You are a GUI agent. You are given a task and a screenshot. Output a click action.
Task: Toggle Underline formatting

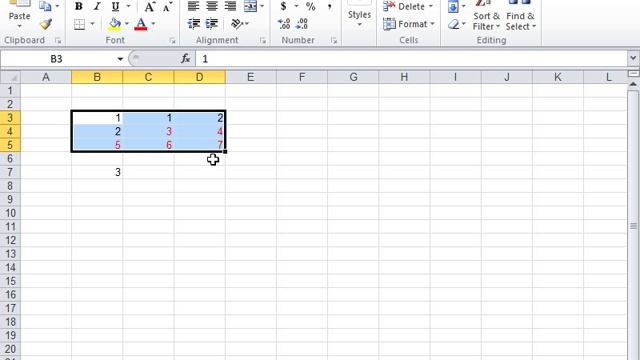coord(116,7)
